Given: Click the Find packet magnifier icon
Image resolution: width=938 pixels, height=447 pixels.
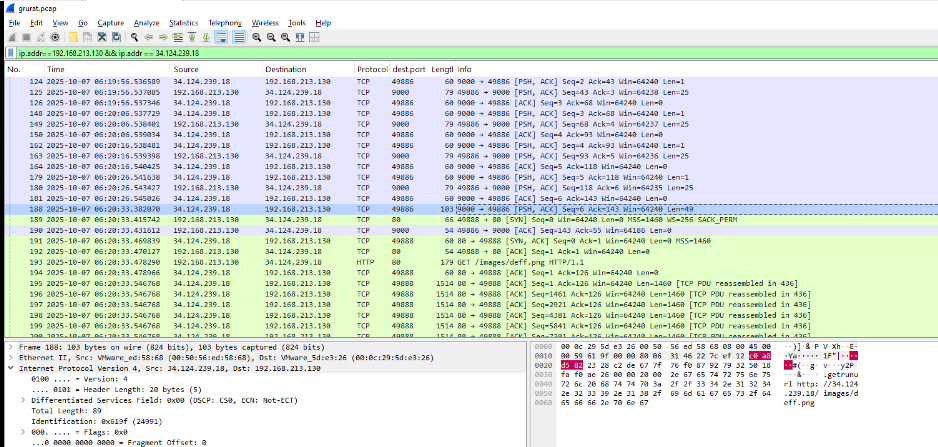Looking at the screenshot, I should pos(135,37).
